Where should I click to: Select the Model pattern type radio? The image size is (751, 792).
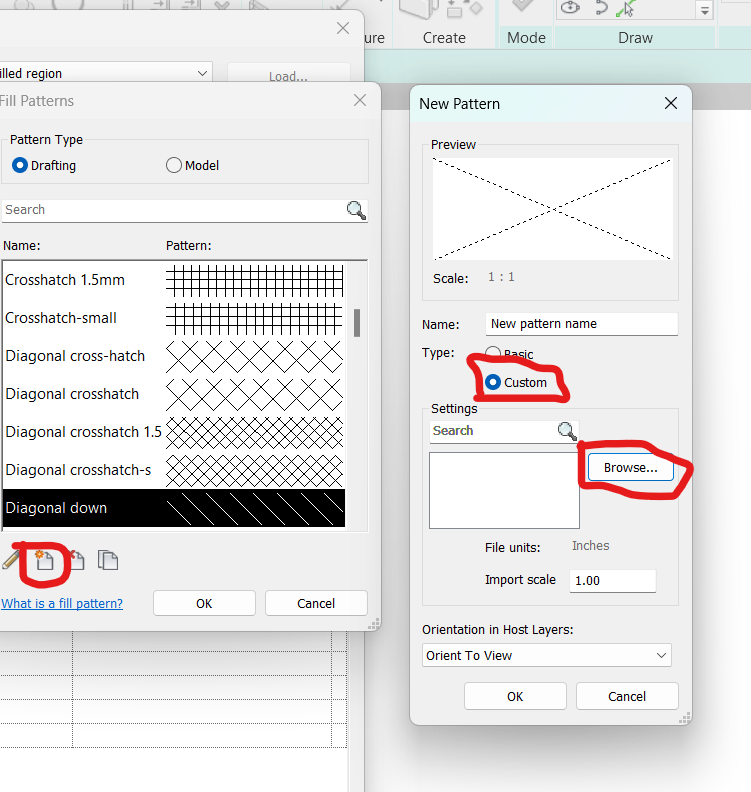[173, 165]
